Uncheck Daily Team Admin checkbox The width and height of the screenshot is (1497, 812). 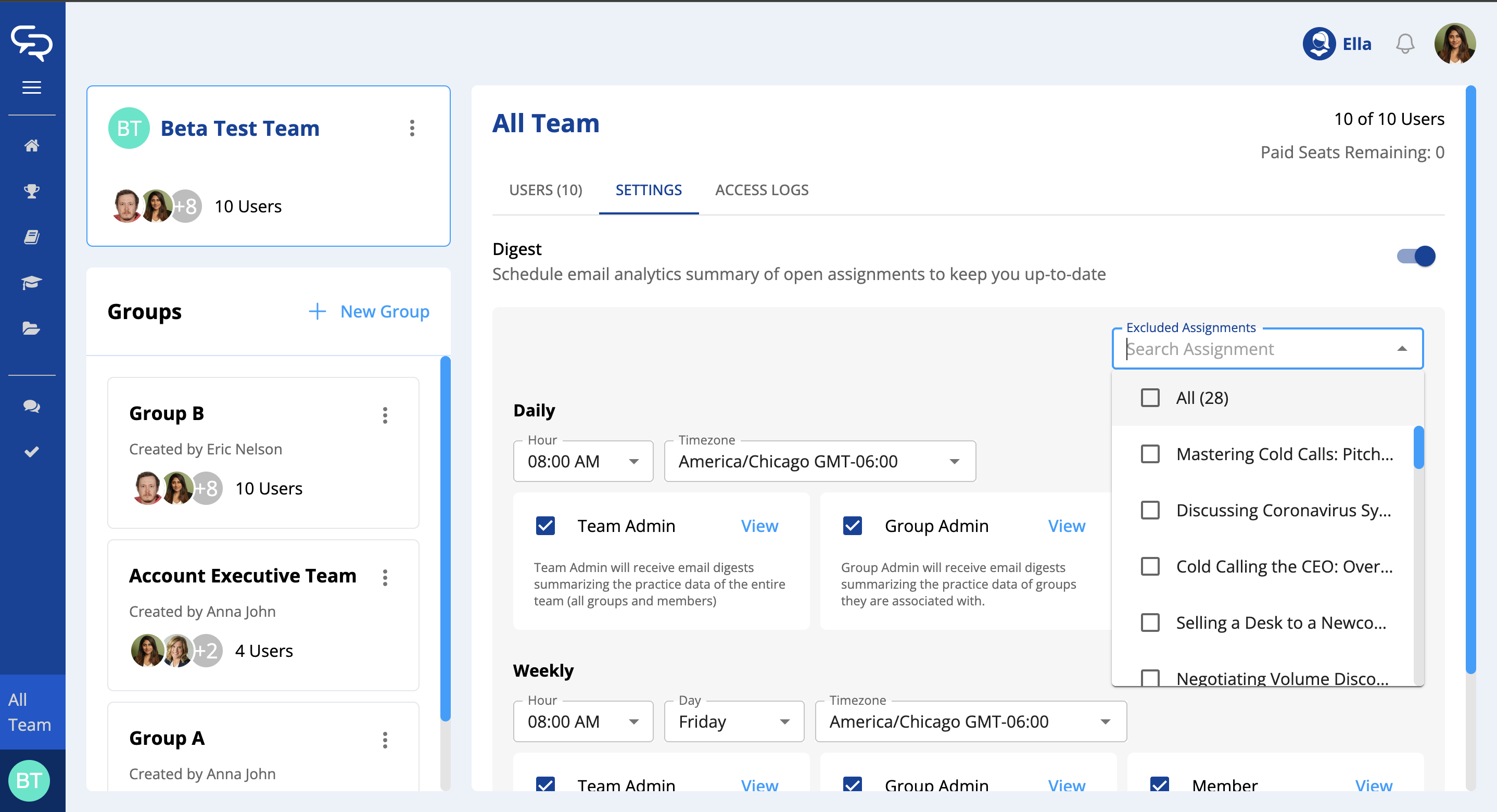545,526
